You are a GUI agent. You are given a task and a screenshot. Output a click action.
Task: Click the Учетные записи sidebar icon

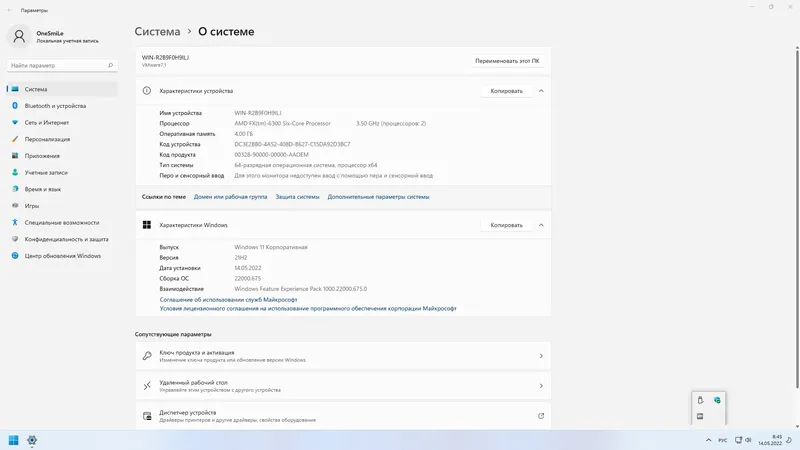tap(15, 172)
